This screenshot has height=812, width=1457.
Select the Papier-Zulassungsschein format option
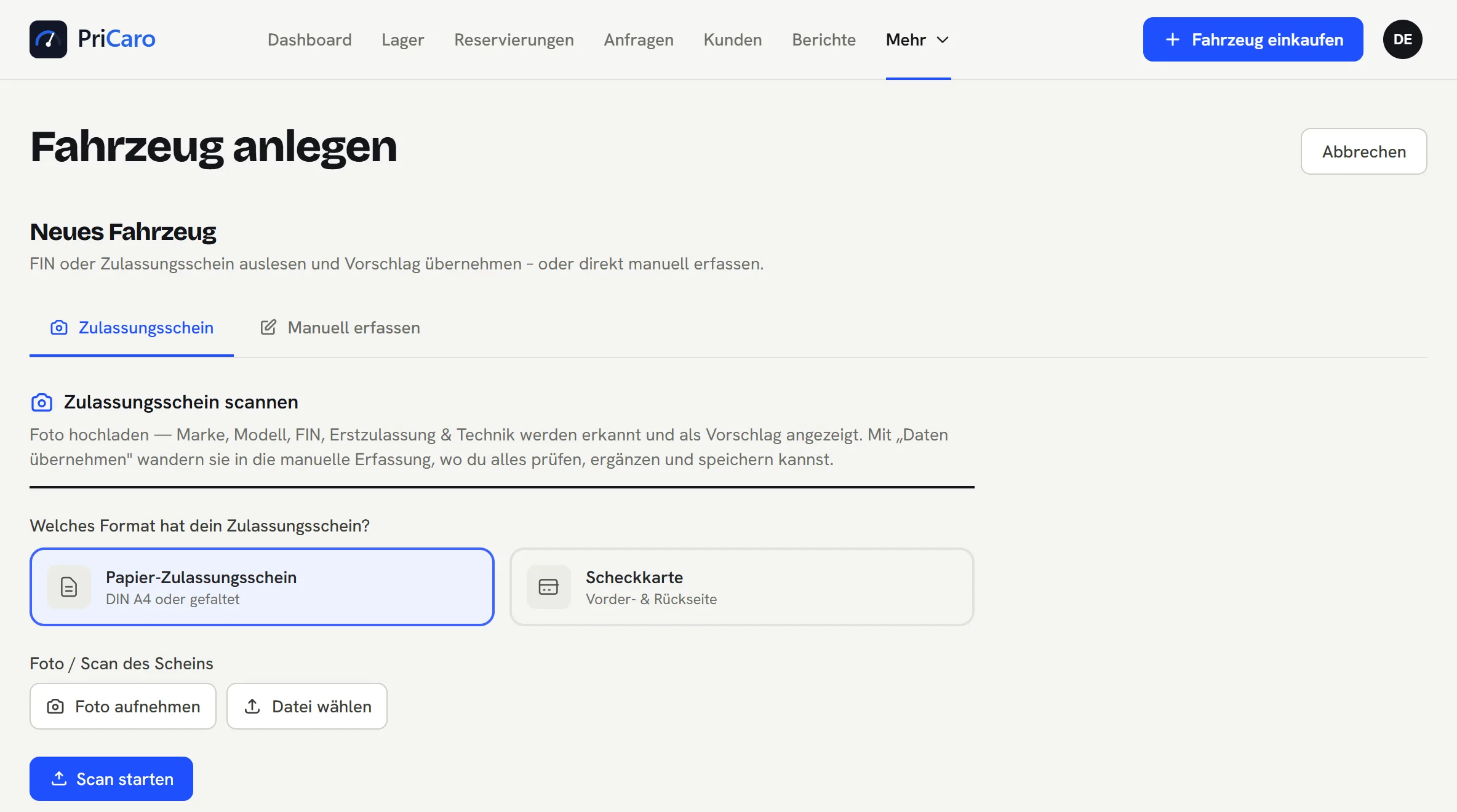[x=262, y=587]
